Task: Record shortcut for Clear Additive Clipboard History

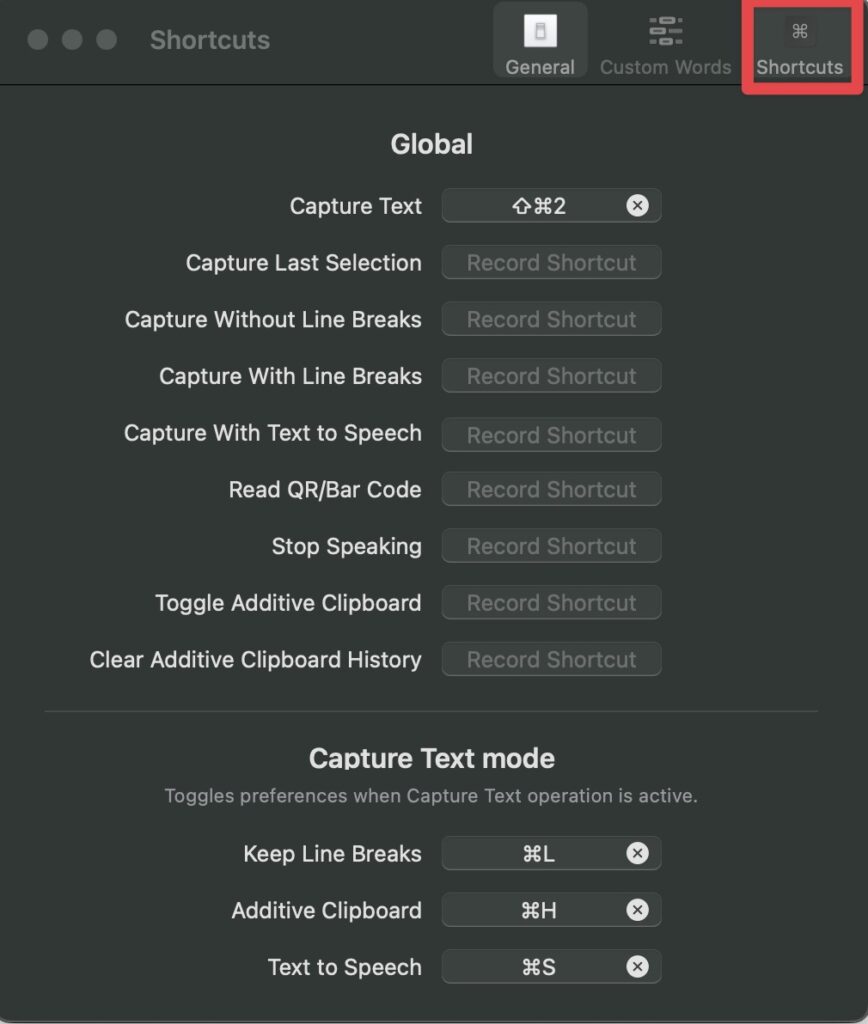Action: coord(551,660)
